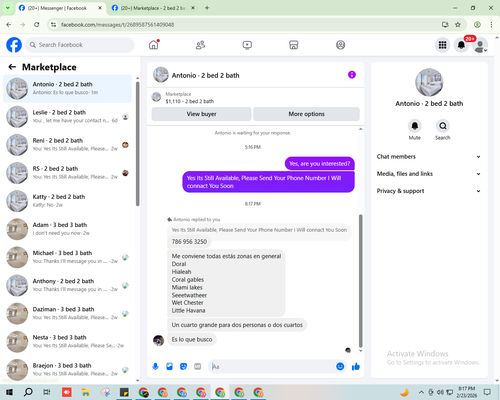Open a new browser tab

tap(207, 8)
